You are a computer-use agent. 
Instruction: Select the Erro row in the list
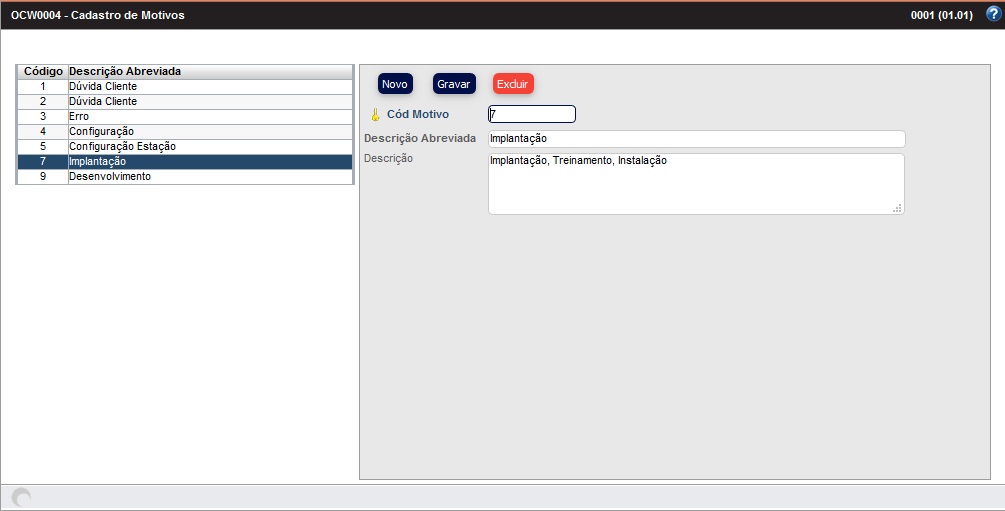coord(185,117)
